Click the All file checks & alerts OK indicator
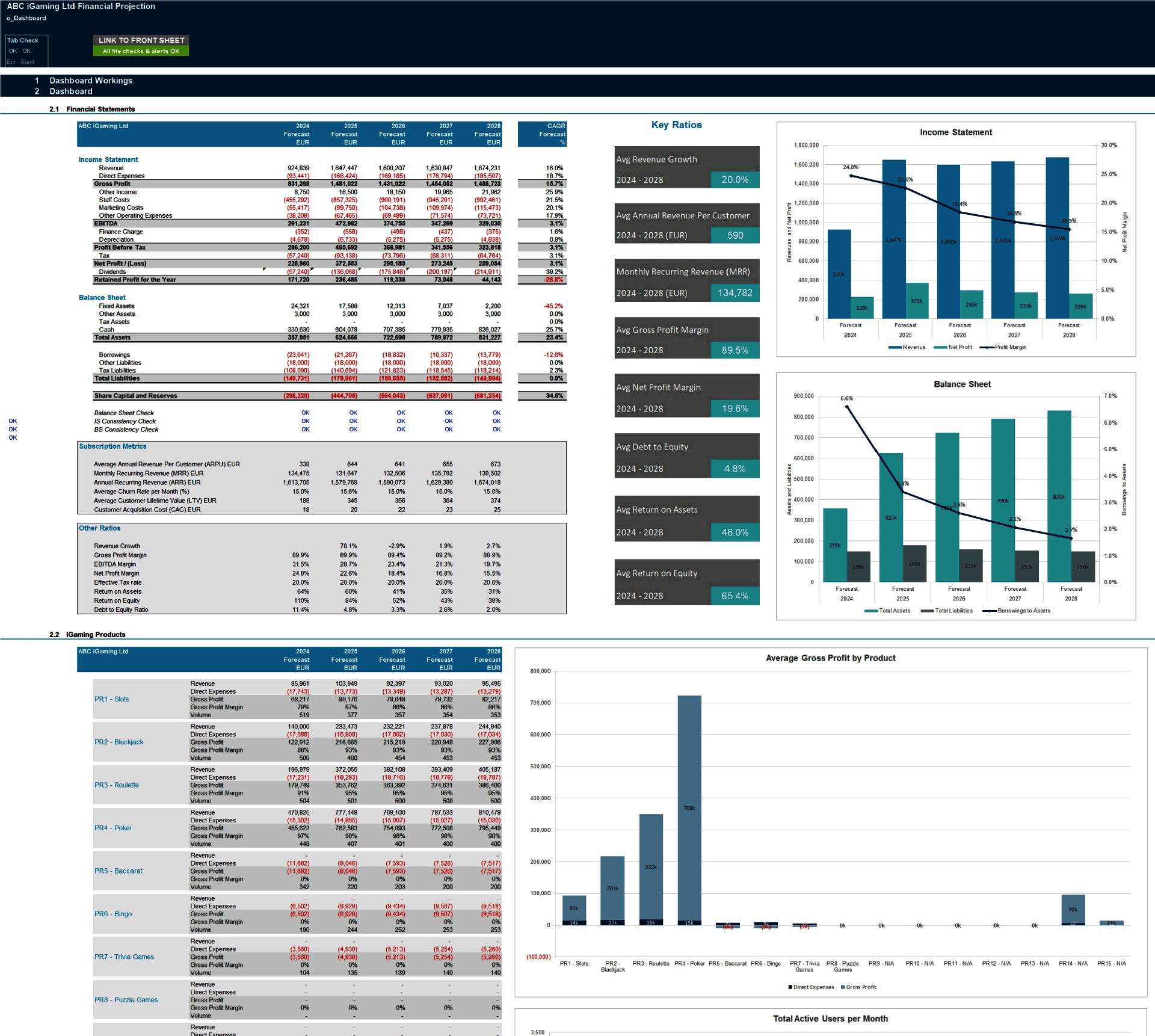The image size is (1155, 1036). point(141,51)
